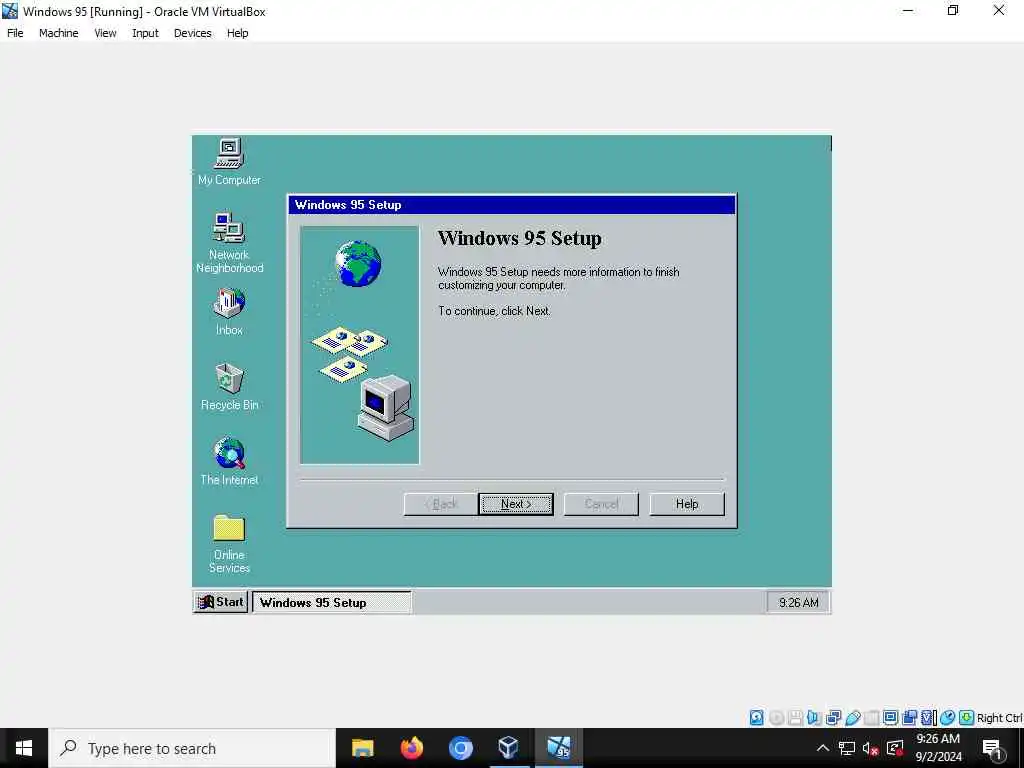Click the VirtualBox optical drive status icon
The height and width of the screenshot is (768, 1024).
[776, 718]
